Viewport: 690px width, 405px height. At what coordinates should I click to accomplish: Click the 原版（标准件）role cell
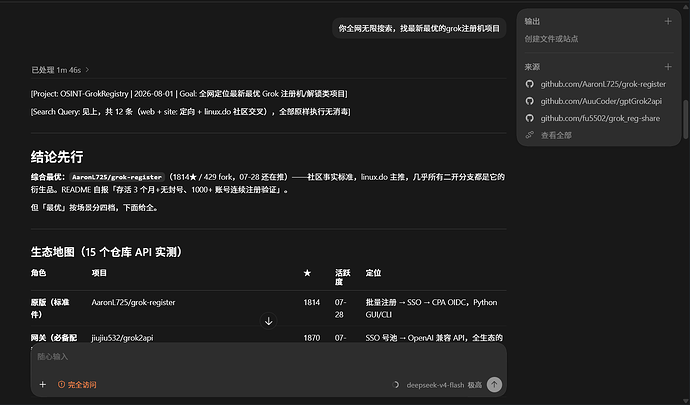[x=50, y=308]
